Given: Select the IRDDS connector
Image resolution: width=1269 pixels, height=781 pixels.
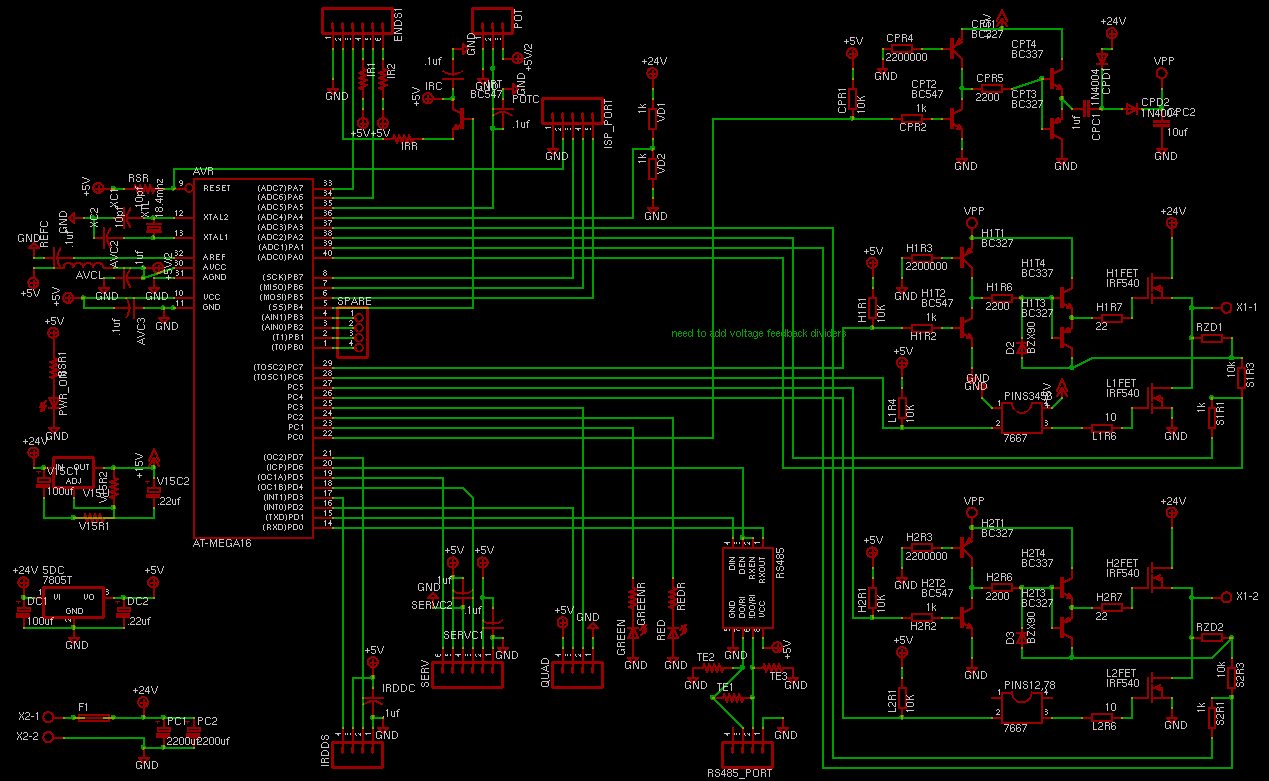Looking at the screenshot, I should [x=360, y=753].
